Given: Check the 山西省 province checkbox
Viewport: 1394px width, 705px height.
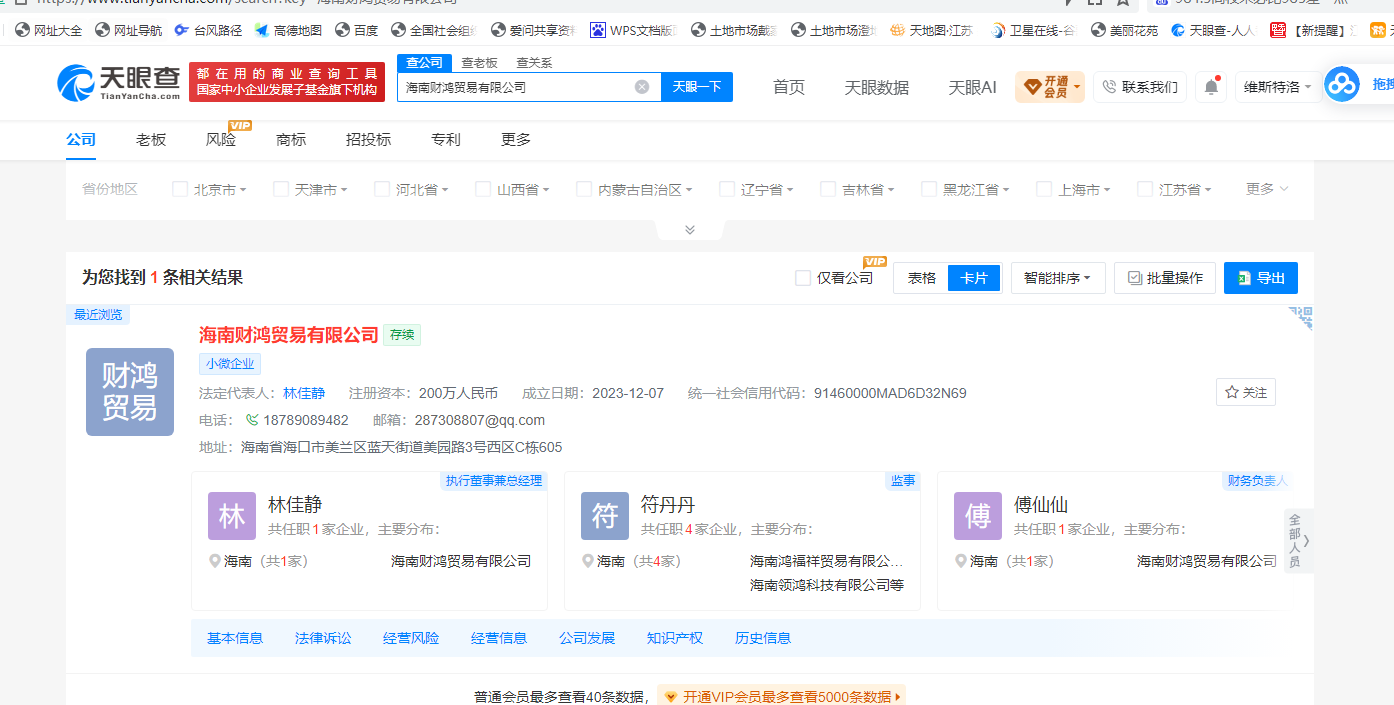Looking at the screenshot, I should coord(483,189).
